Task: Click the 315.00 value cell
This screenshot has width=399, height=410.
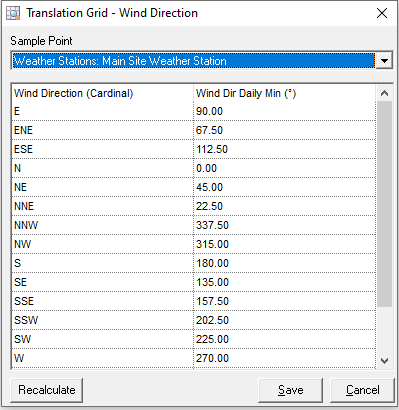Action: (285, 244)
